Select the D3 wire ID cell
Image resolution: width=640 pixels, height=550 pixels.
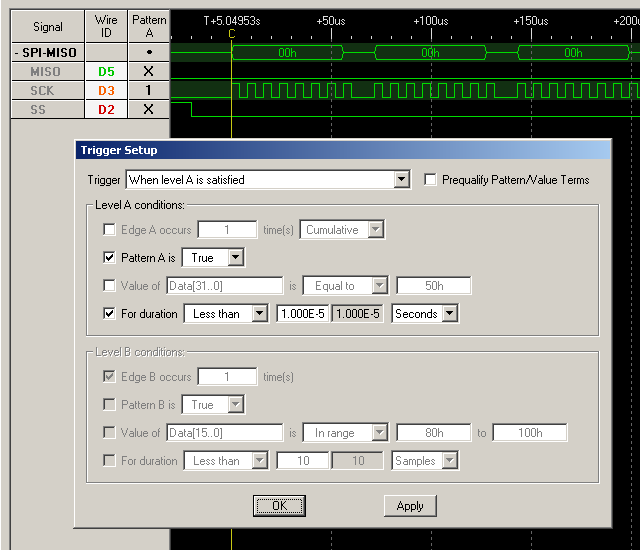106,91
